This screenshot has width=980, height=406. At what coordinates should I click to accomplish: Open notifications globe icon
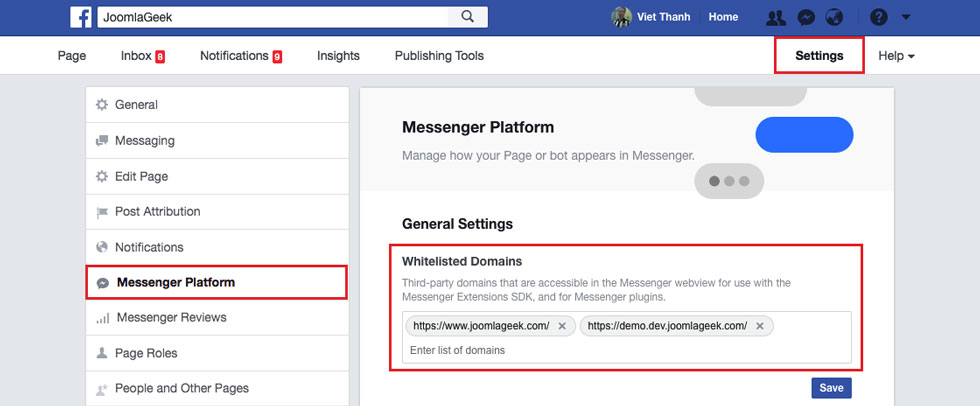point(834,18)
